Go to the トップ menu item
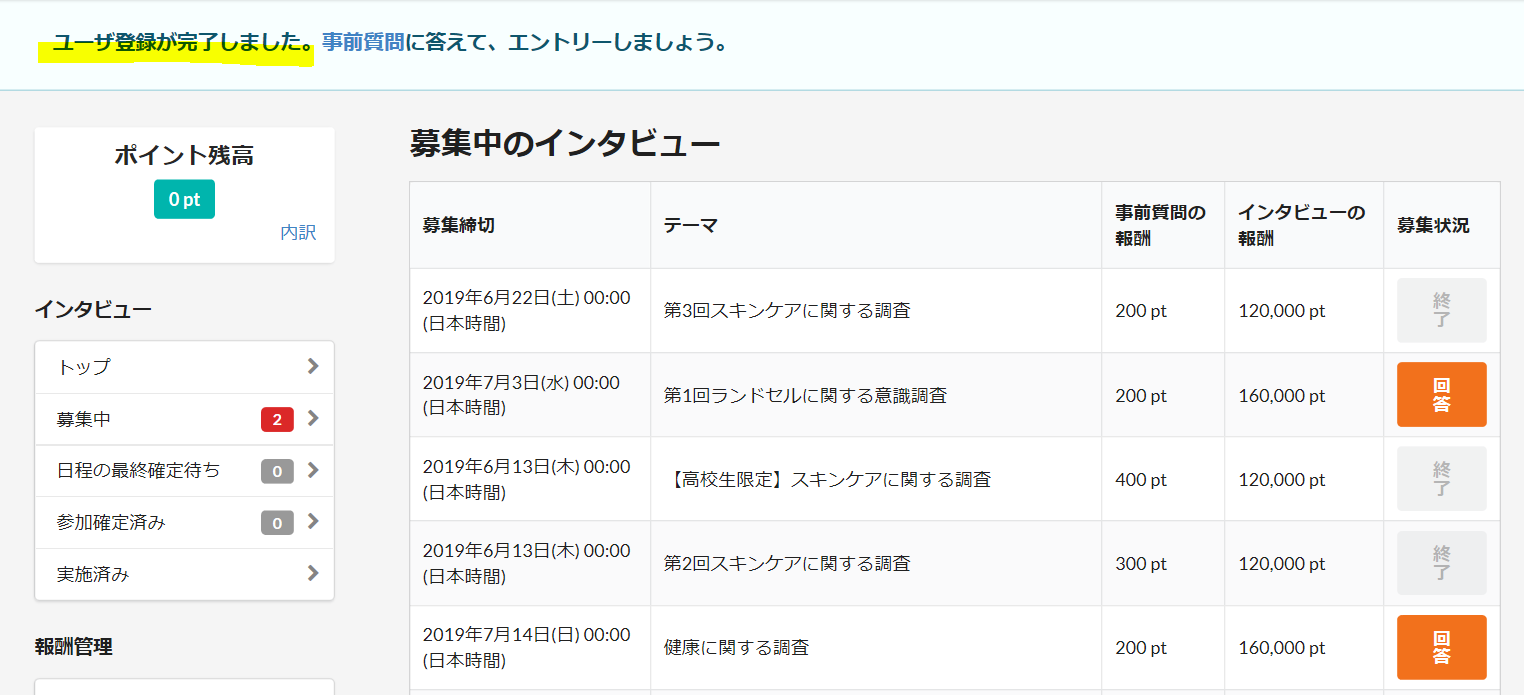1524x695 pixels. point(184,367)
